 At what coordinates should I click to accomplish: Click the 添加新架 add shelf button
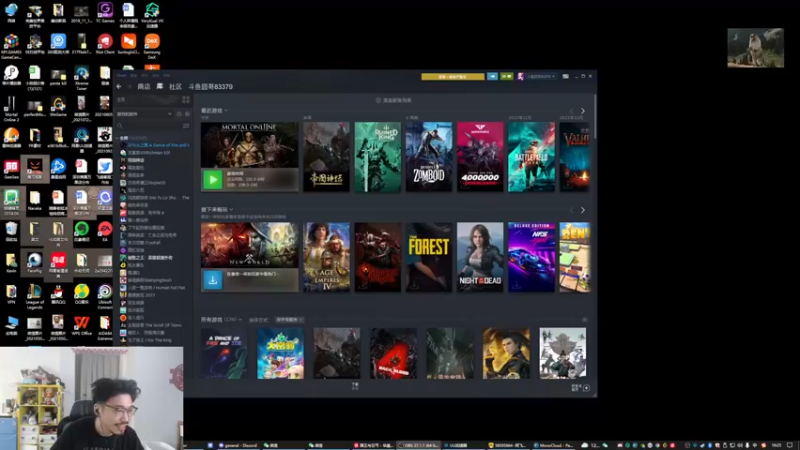point(393,101)
